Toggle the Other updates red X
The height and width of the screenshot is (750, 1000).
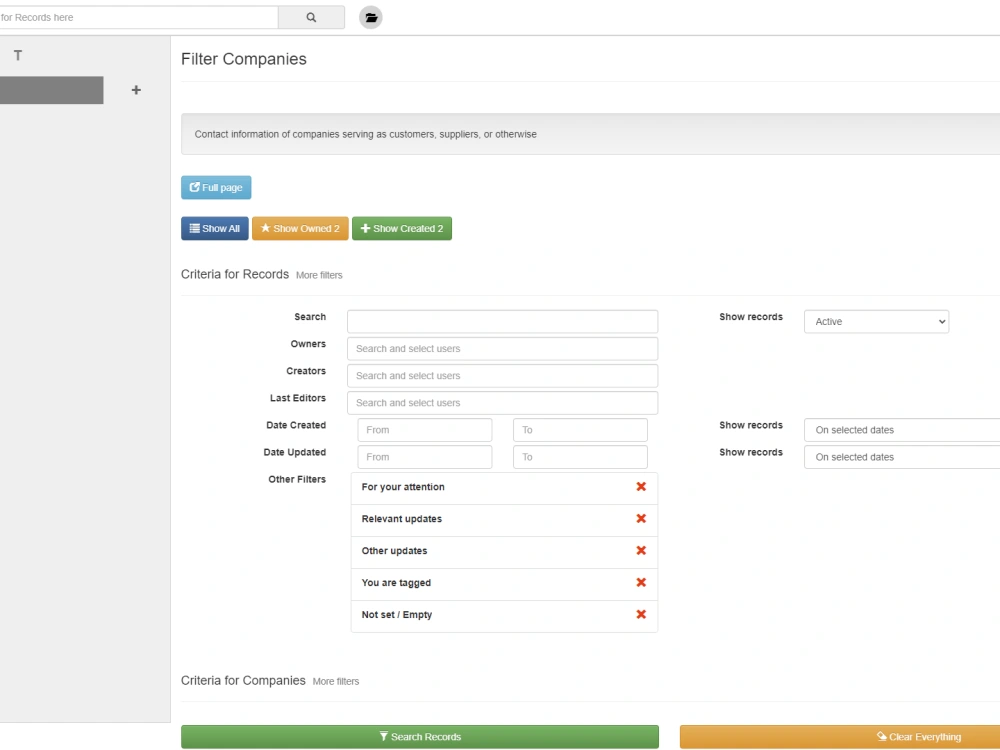[x=641, y=550]
